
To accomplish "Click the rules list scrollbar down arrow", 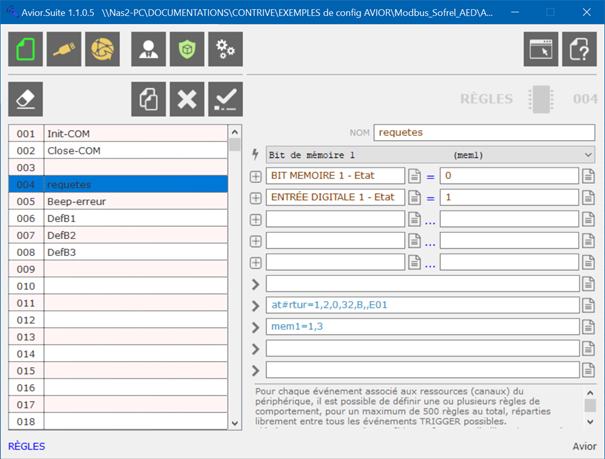I will pos(235,423).
